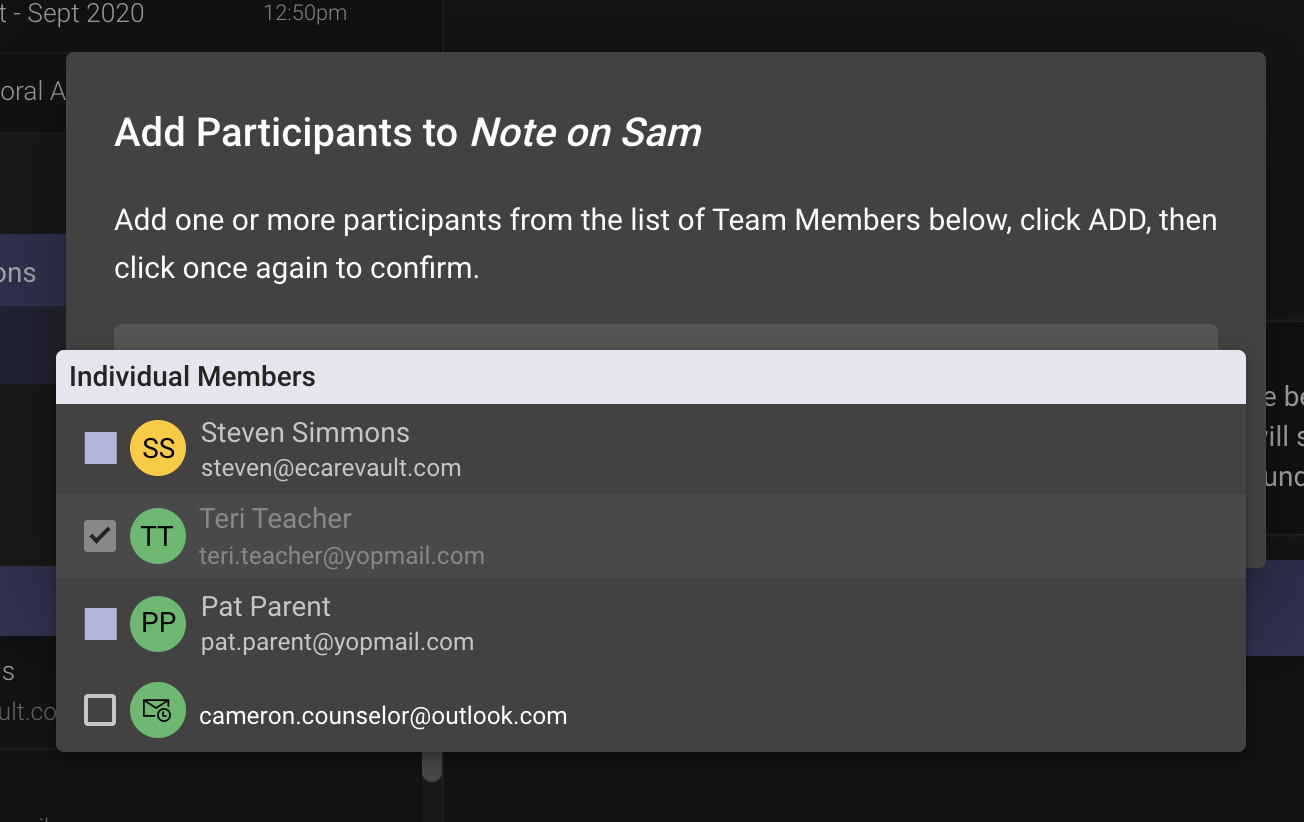Click the yellow SS avatar icon
1304x822 pixels.
tap(158, 448)
